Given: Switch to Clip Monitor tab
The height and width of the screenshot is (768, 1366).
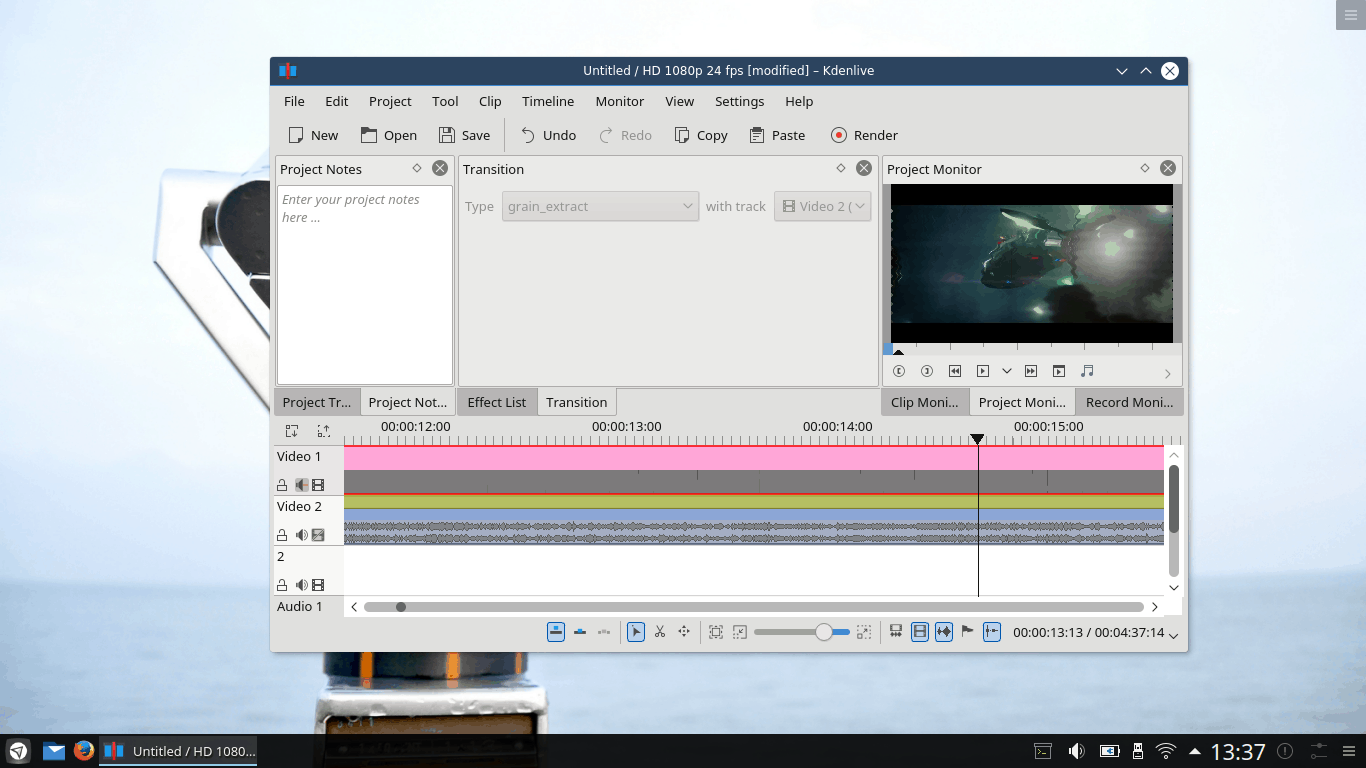Looking at the screenshot, I should pyautogui.click(x=925, y=402).
